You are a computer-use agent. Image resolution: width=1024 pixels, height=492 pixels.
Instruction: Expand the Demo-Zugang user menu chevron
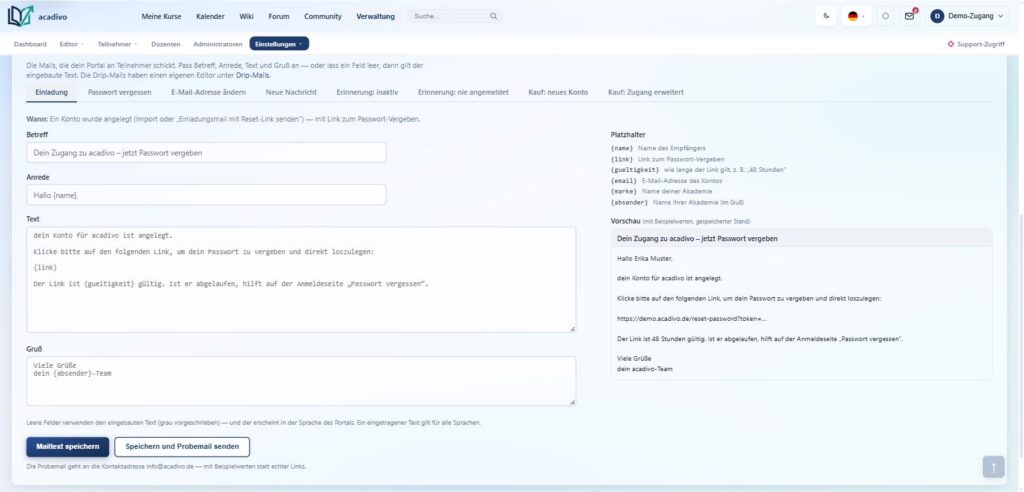pyautogui.click(x=1000, y=16)
